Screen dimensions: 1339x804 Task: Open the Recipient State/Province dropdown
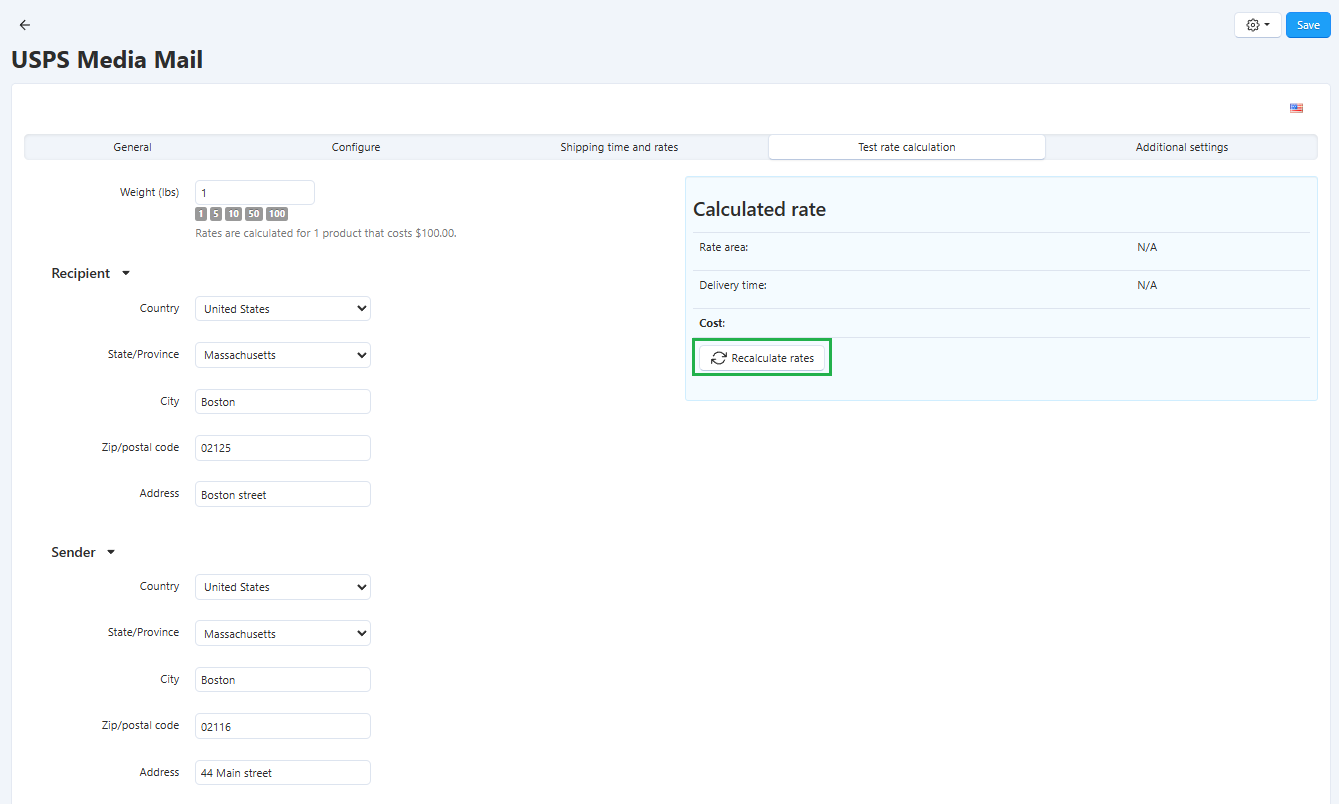(x=283, y=355)
